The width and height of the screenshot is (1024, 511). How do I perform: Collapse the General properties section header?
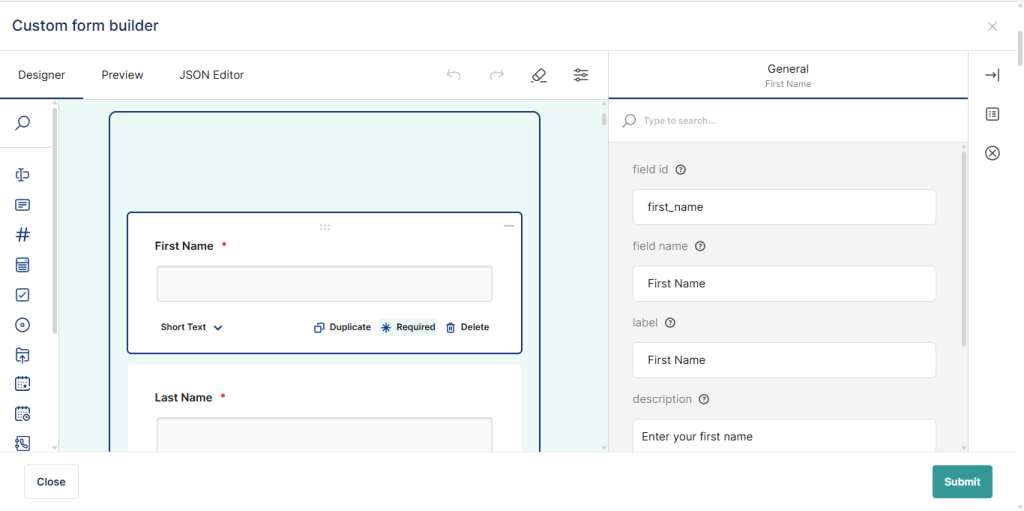point(788,75)
